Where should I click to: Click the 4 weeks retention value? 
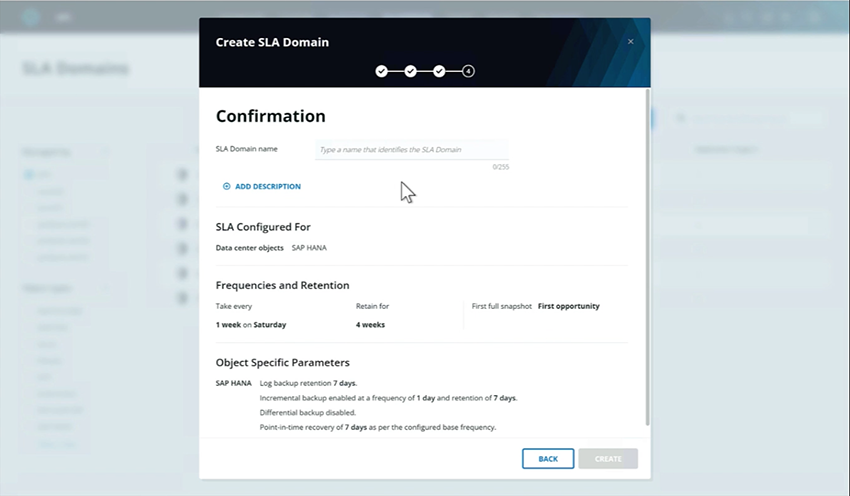point(370,325)
